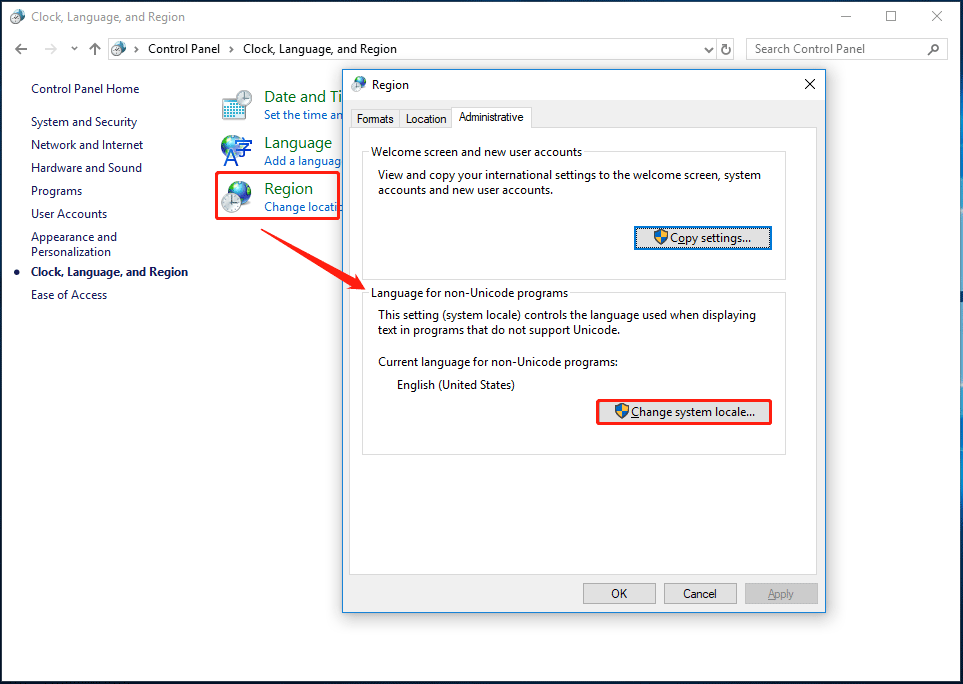
Task: Click Change system locale button
Action: tap(684, 412)
